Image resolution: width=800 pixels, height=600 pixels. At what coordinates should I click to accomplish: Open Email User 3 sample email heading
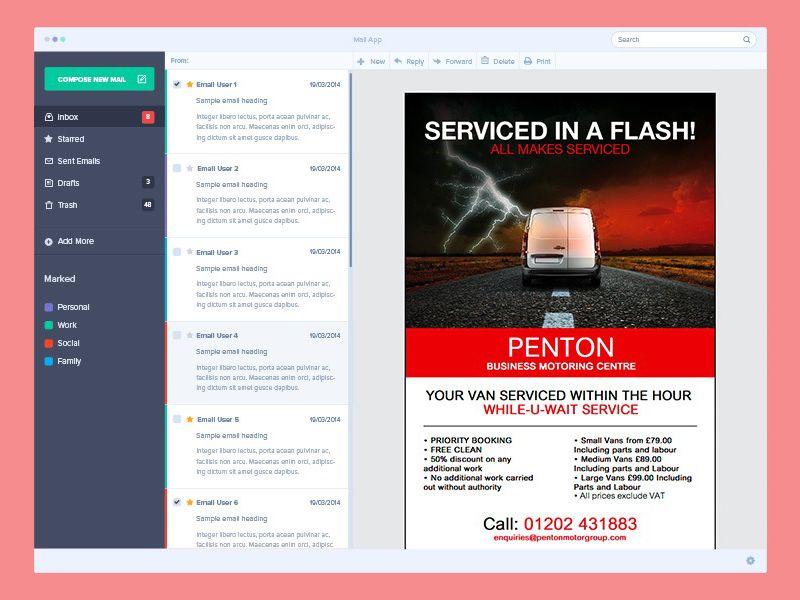(x=232, y=268)
